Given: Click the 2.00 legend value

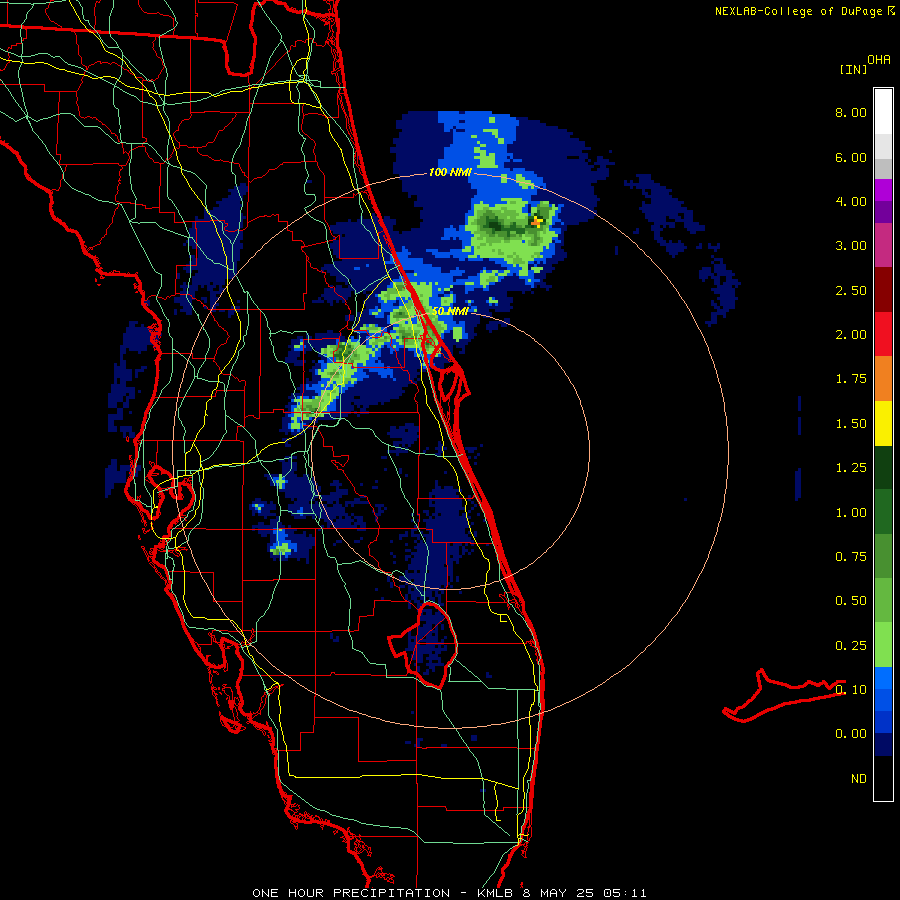Looking at the screenshot, I should pos(851,335).
